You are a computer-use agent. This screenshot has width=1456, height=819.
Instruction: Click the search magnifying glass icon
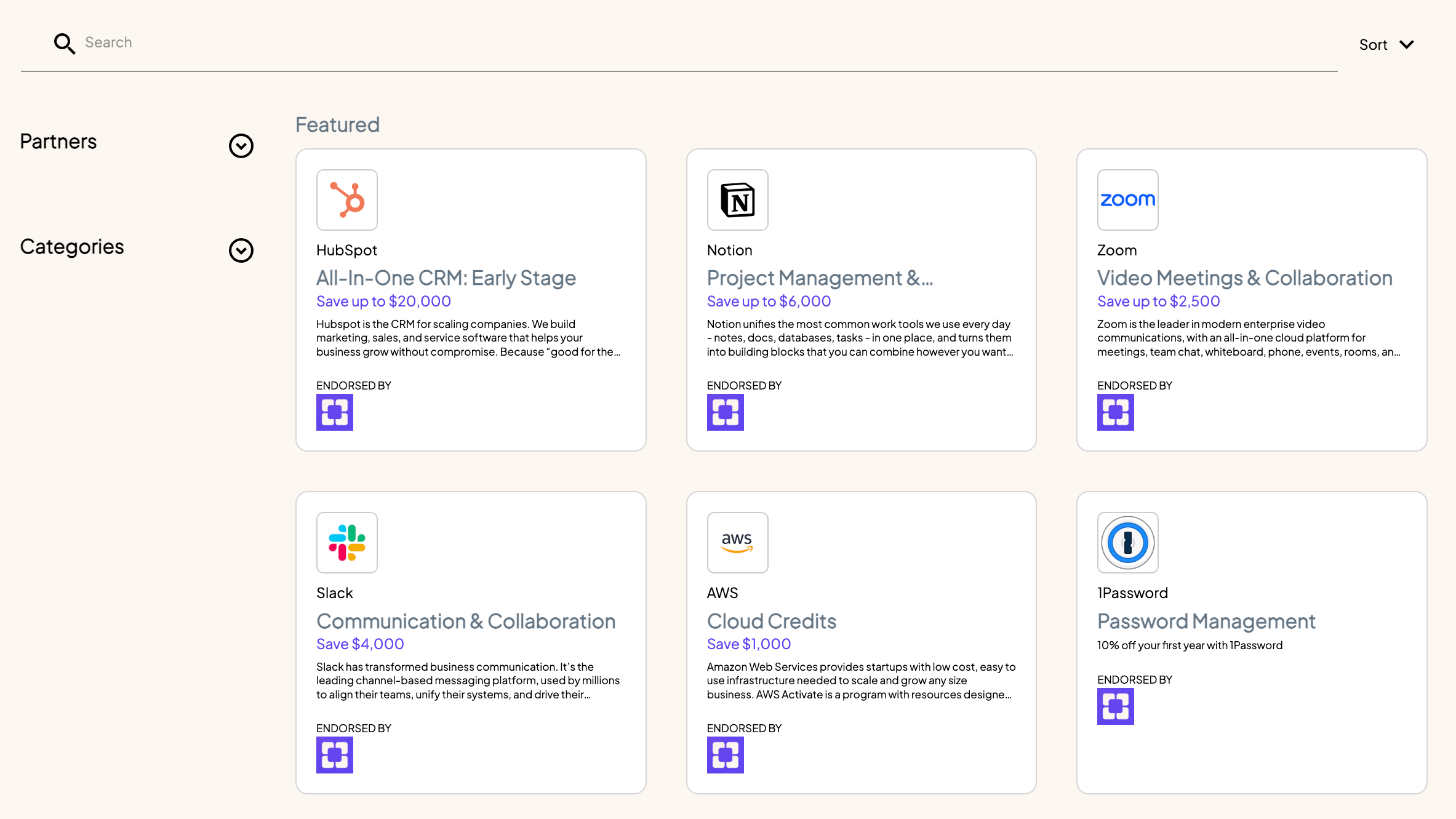[x=64, y=43]
